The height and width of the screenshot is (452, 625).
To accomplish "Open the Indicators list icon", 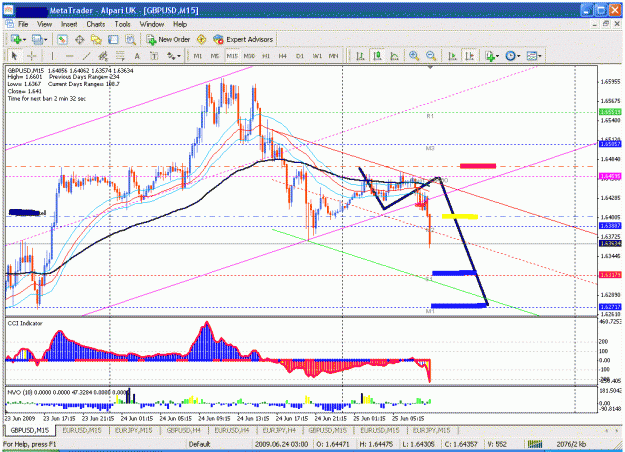I will click(490, 56).
